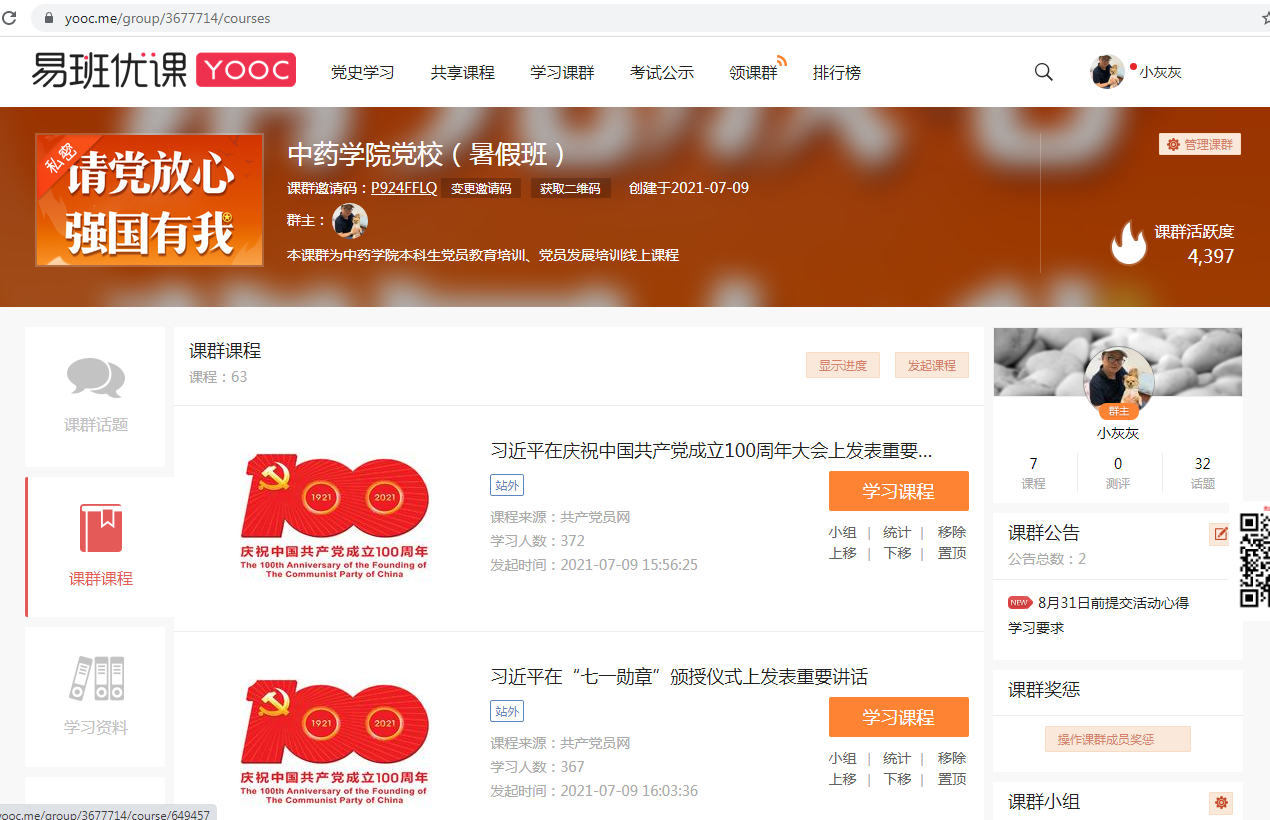Click 学习课程 for the 100周年大会 course
Viewport: 1270px width, 820px height.
[x=898, y=491]
